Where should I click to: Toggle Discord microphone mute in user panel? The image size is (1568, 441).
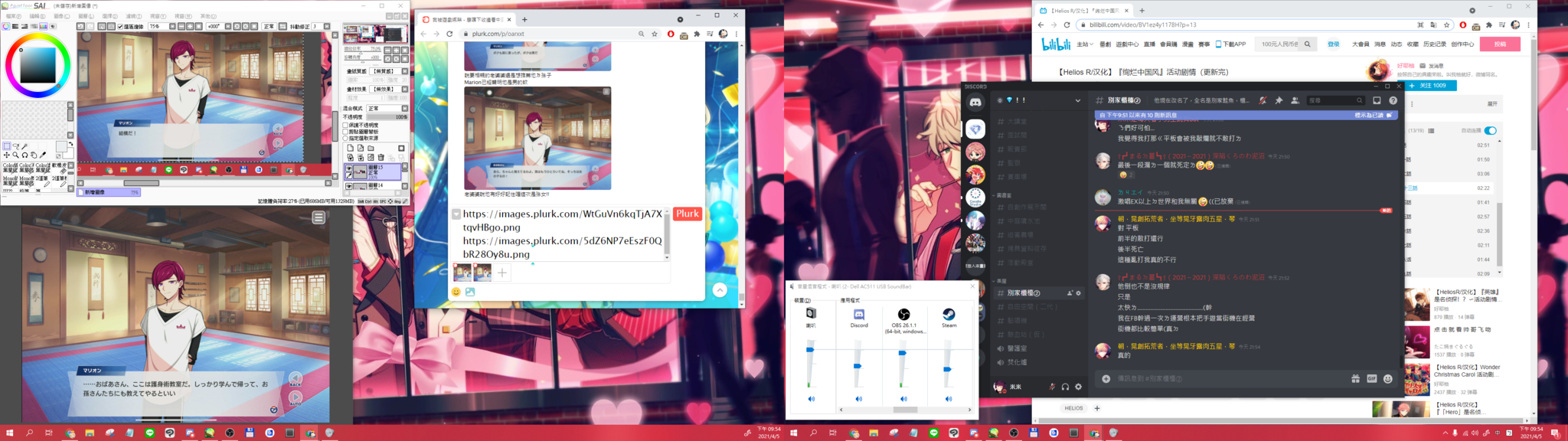click(x=1052, y=387)
